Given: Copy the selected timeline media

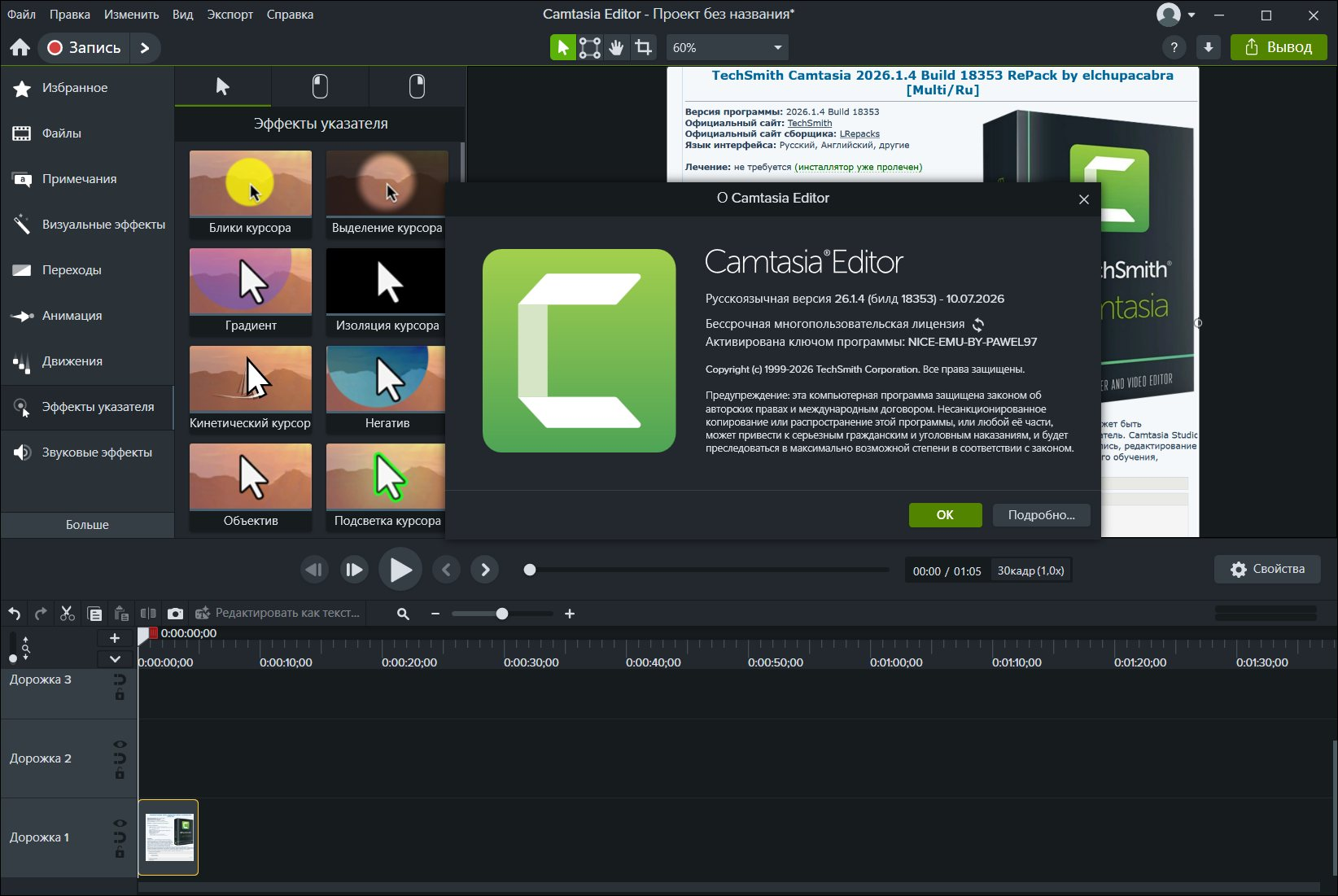Looking at the screenshot, I should (94, 614).
